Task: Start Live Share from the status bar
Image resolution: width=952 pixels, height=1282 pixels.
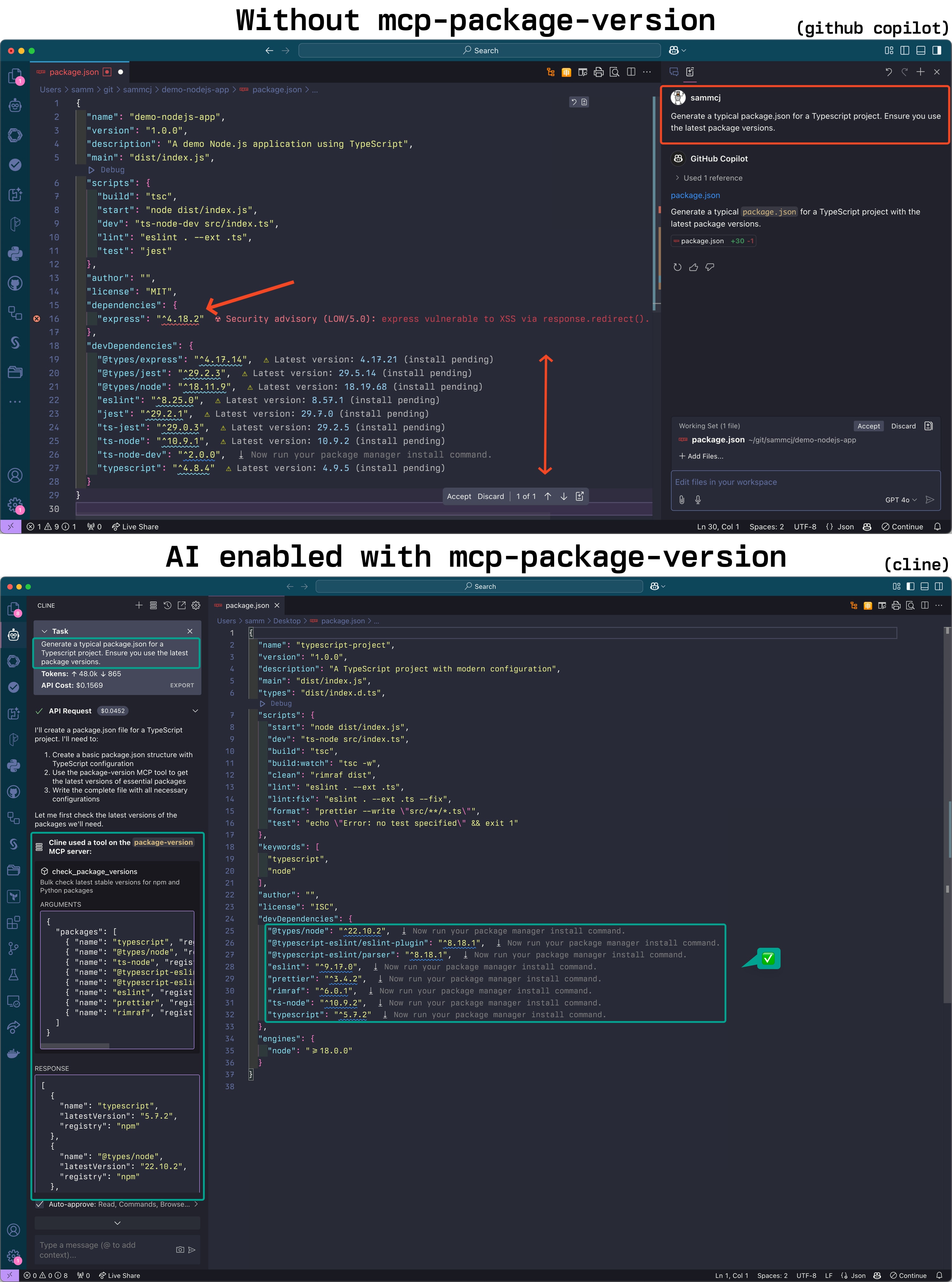Action: tap(136, 526)
